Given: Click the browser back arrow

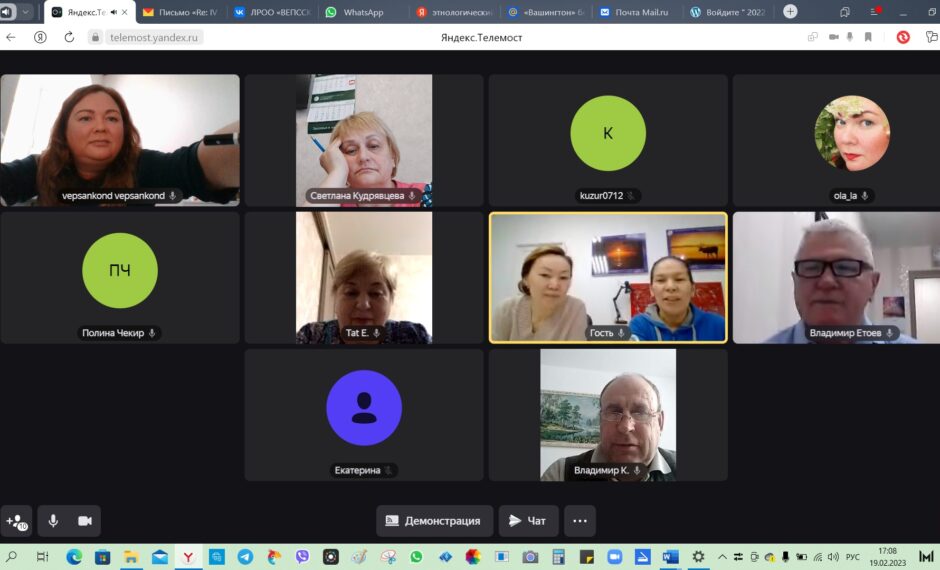Looking at the screenshot, I should point(11,37).
